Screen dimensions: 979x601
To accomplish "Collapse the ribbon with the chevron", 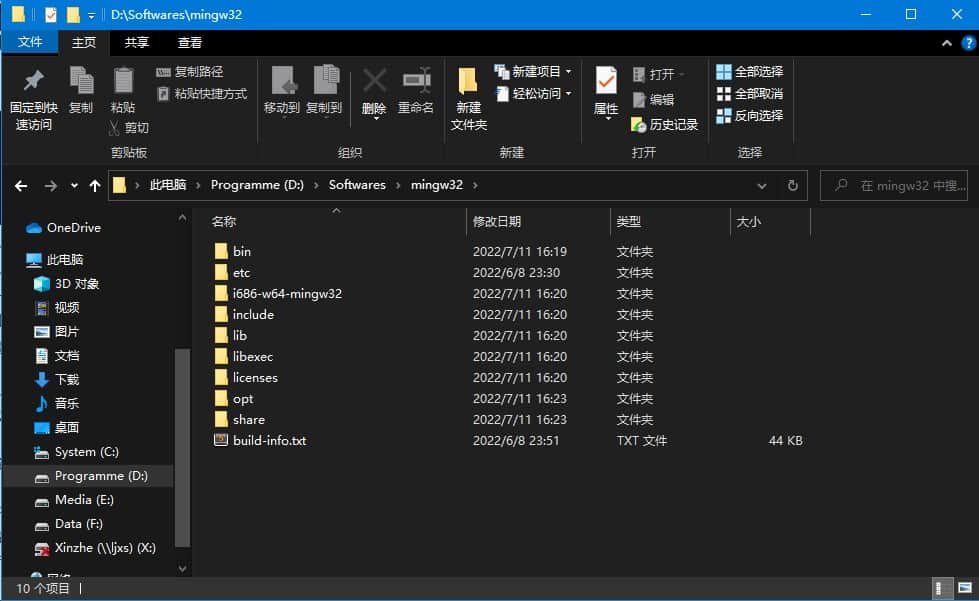I will (x=945, y=42).
